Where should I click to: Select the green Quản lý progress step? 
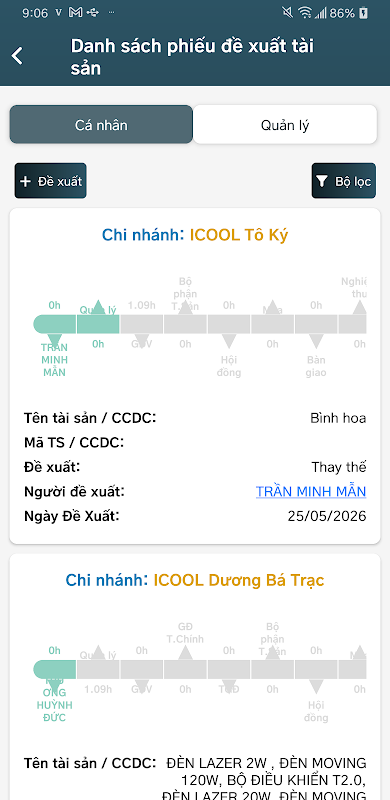[98, 324]
